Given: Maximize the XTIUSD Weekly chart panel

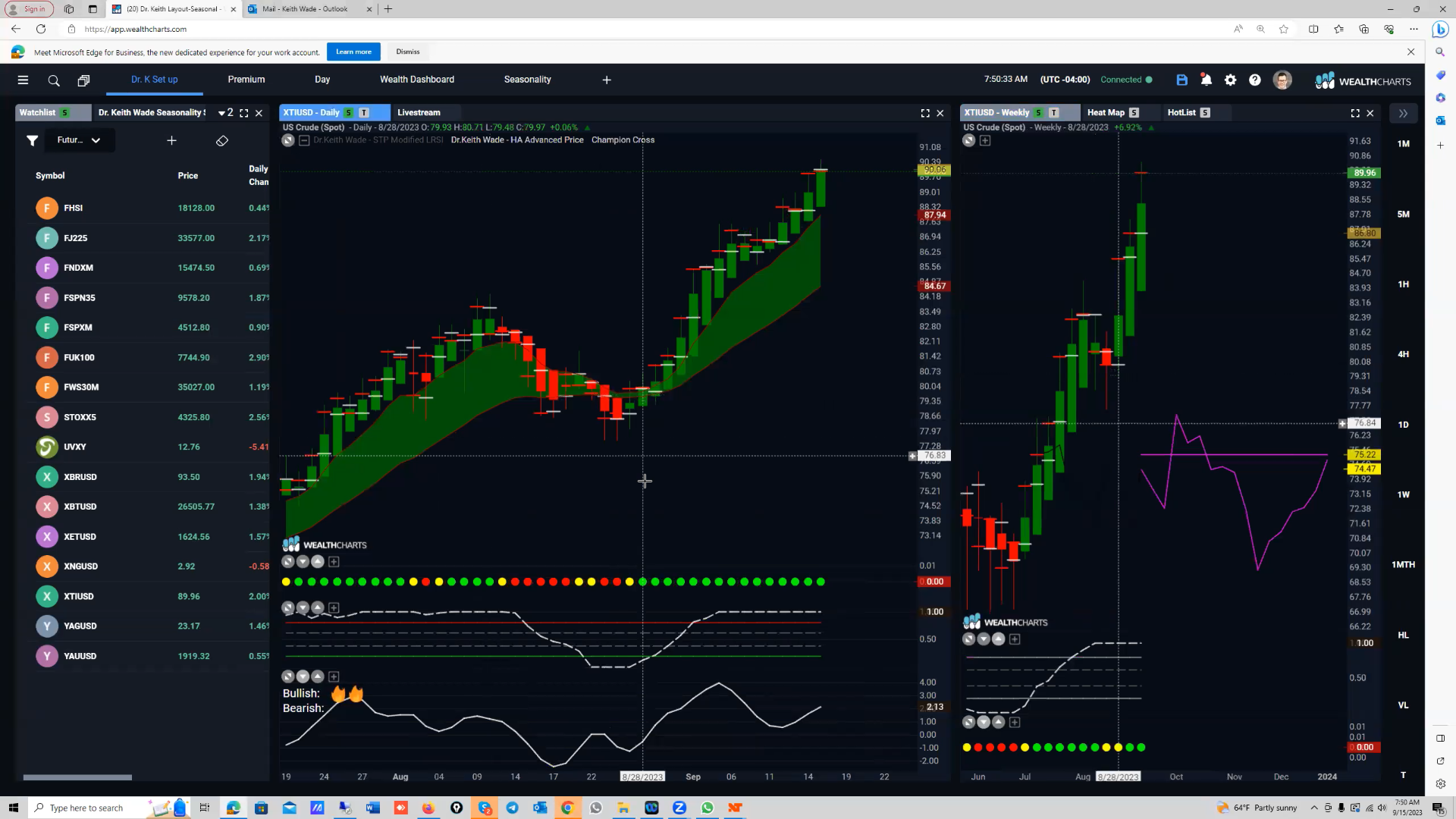Looking at the screenshot, I should (x=1355, y=112).
